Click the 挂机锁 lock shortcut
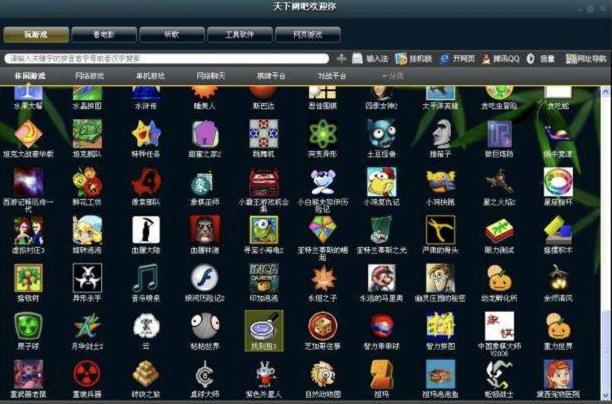Screen dimensions: 612x404 click(x=413, y=59)
